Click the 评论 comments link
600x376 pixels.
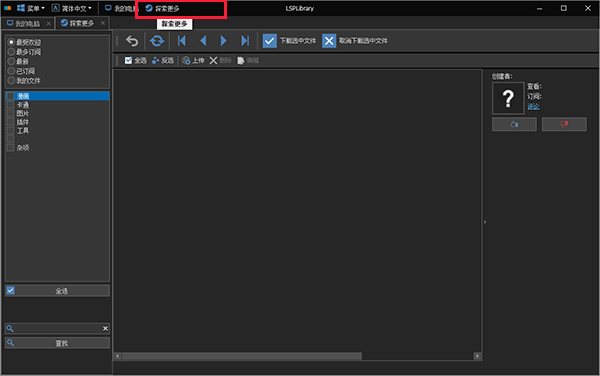point(533,106)
